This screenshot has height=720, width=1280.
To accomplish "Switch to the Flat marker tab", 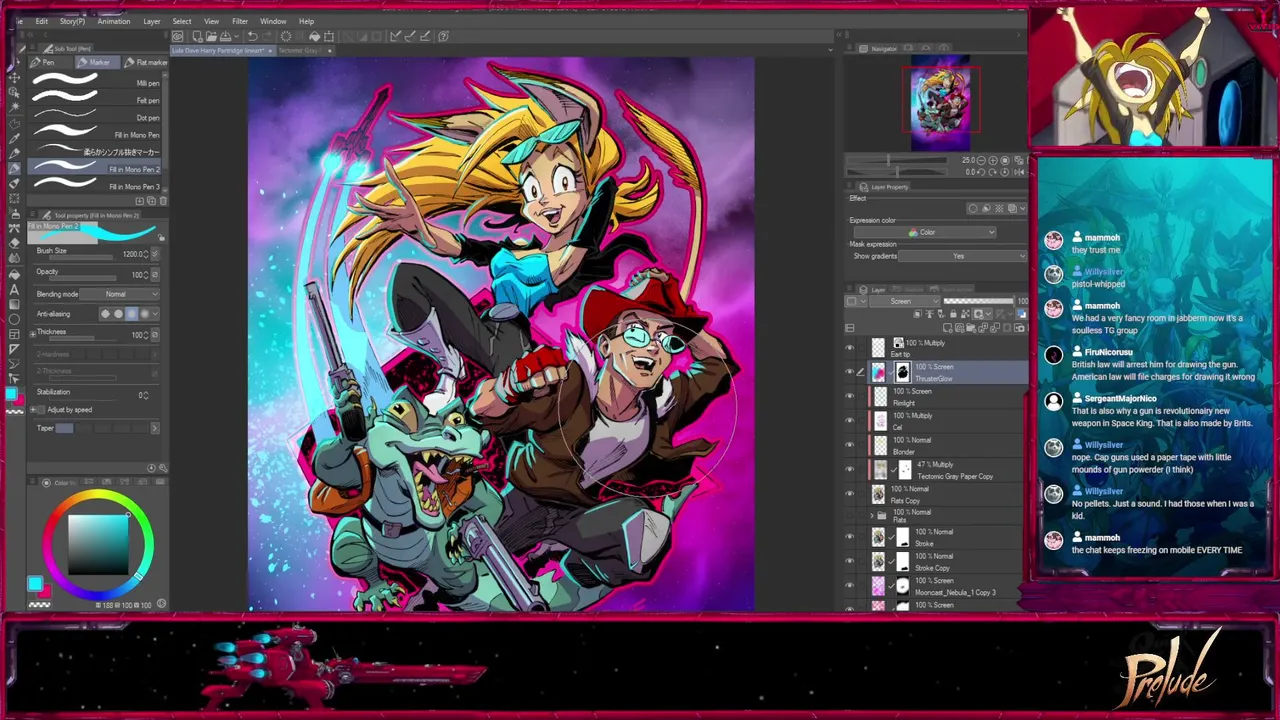I will coord(148,62).
